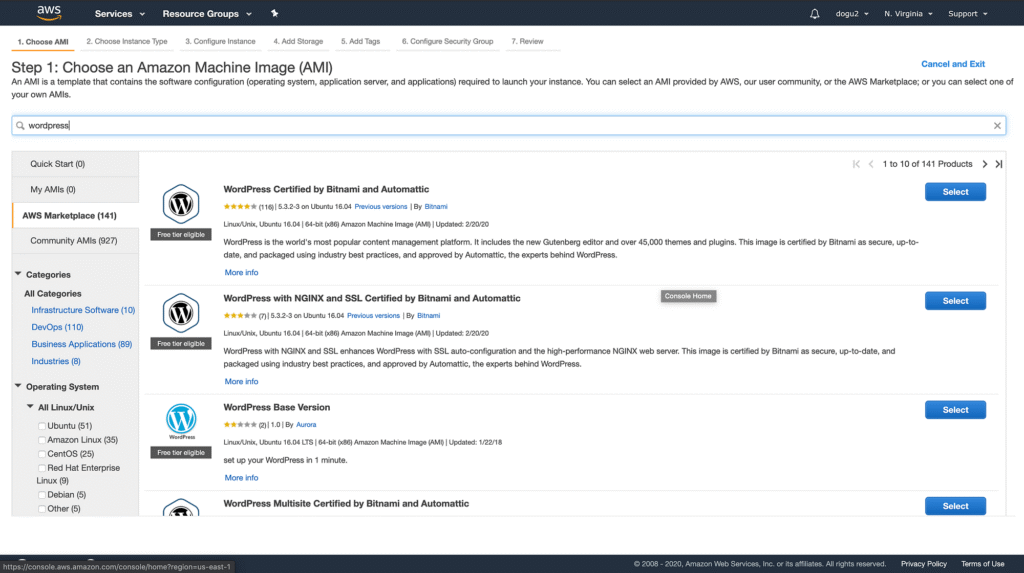Toggle Red Hat Enterprise Linux checkbox
Viewport: 1024px width, 573px height.
(x=42, y=468)
